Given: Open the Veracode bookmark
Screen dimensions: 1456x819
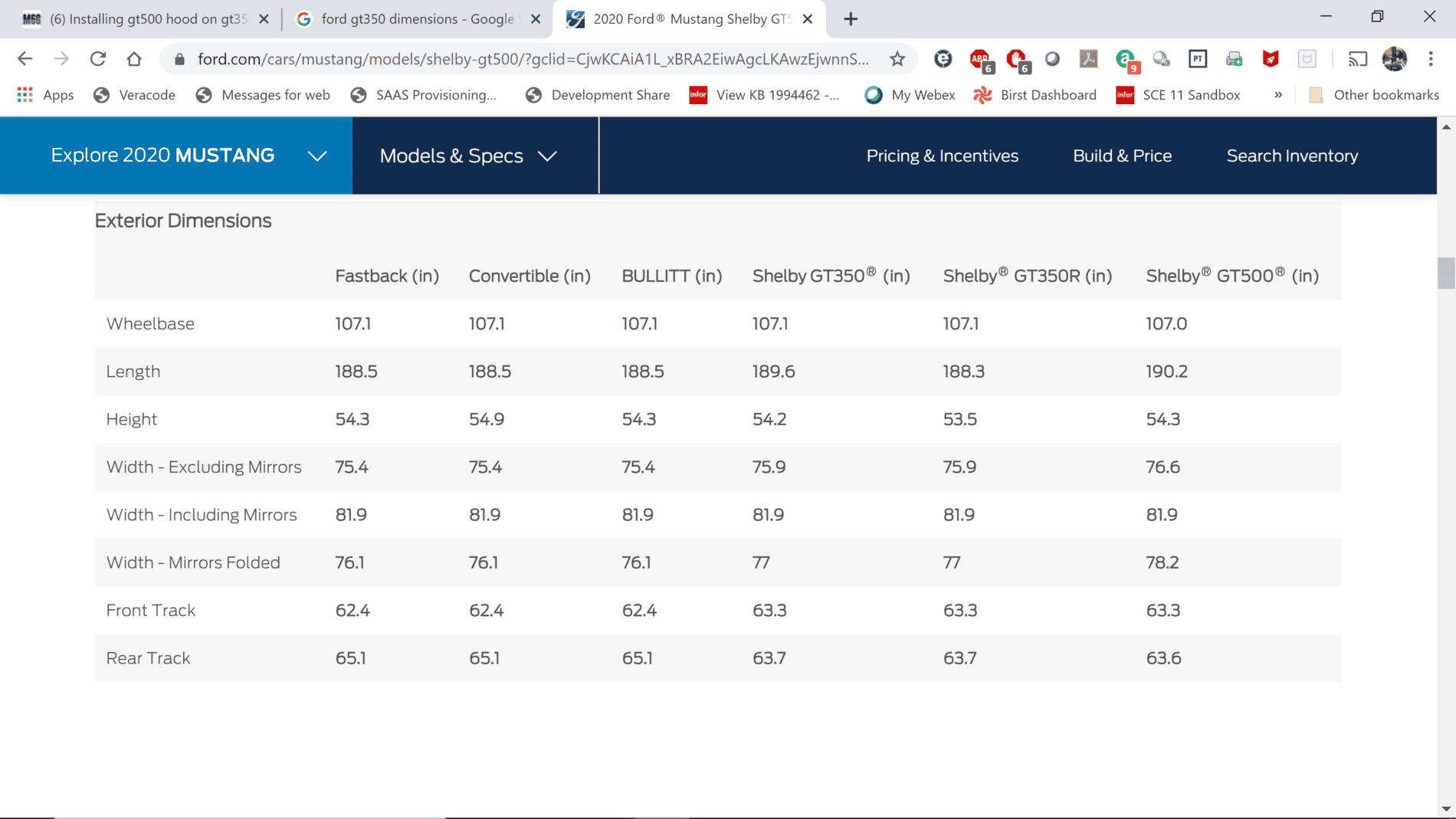Looking at the screenshot, I should (134, 95).
